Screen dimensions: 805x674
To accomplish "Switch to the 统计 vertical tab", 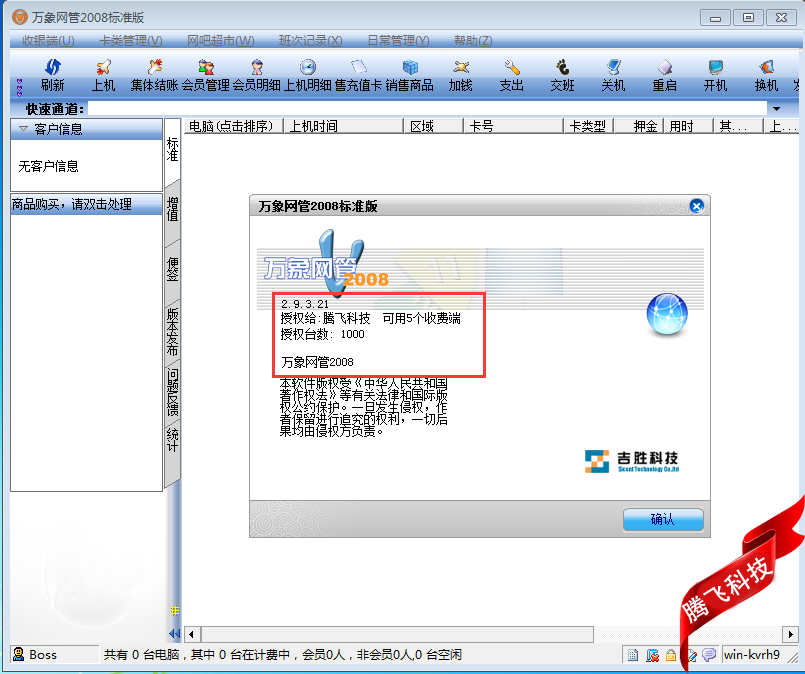I will coord(172,440).
